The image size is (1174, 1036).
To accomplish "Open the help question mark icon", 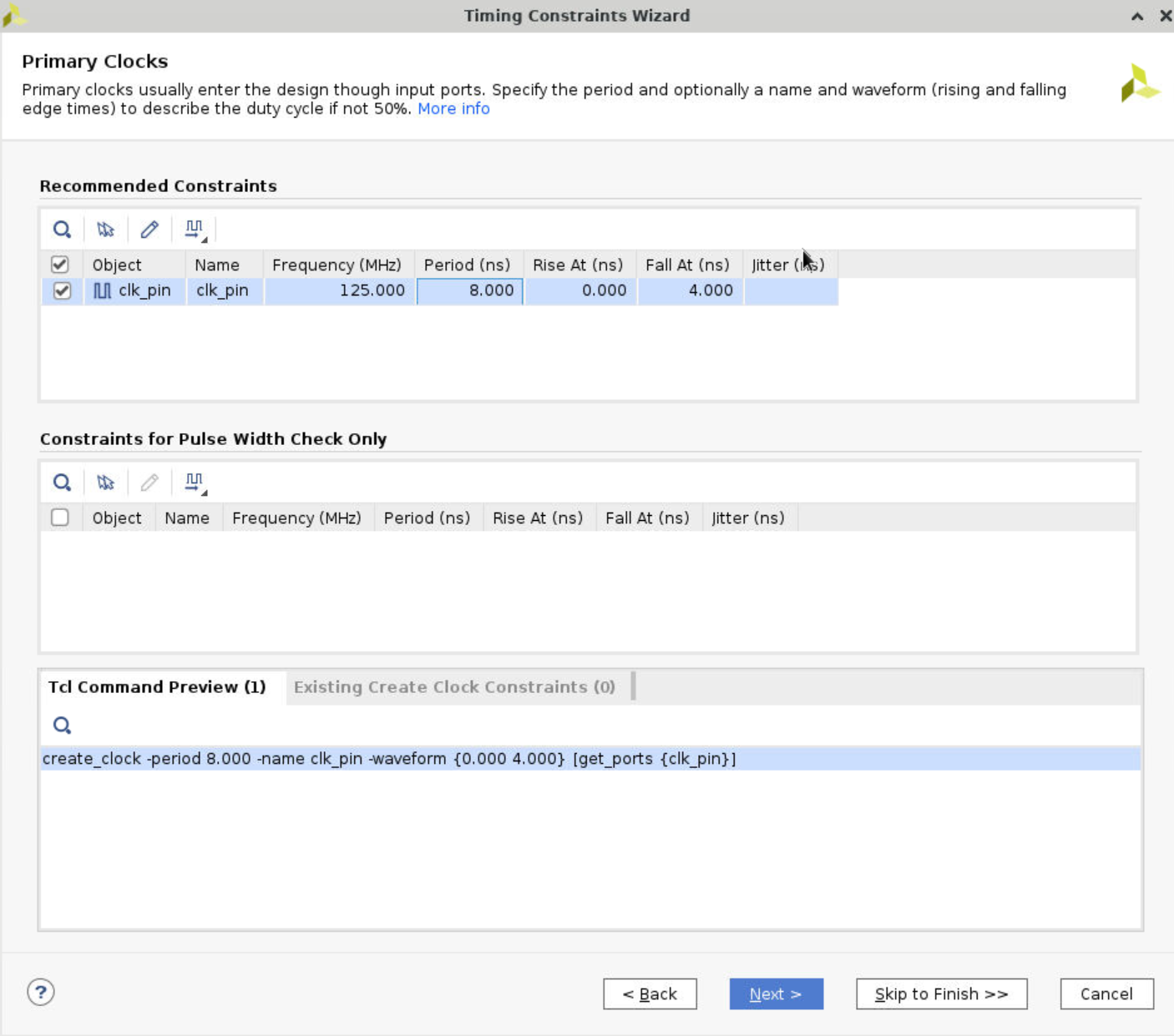I will click(x=41, y=993).
